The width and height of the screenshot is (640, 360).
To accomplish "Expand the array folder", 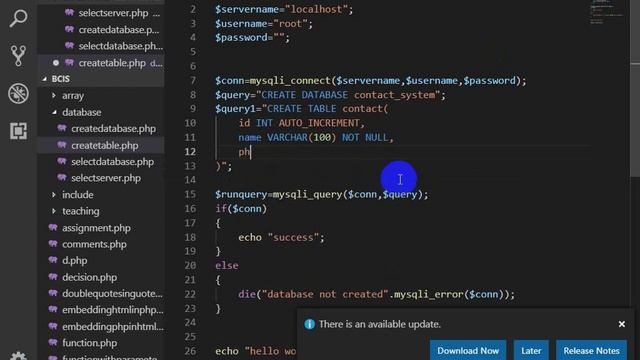I will 53,96.
